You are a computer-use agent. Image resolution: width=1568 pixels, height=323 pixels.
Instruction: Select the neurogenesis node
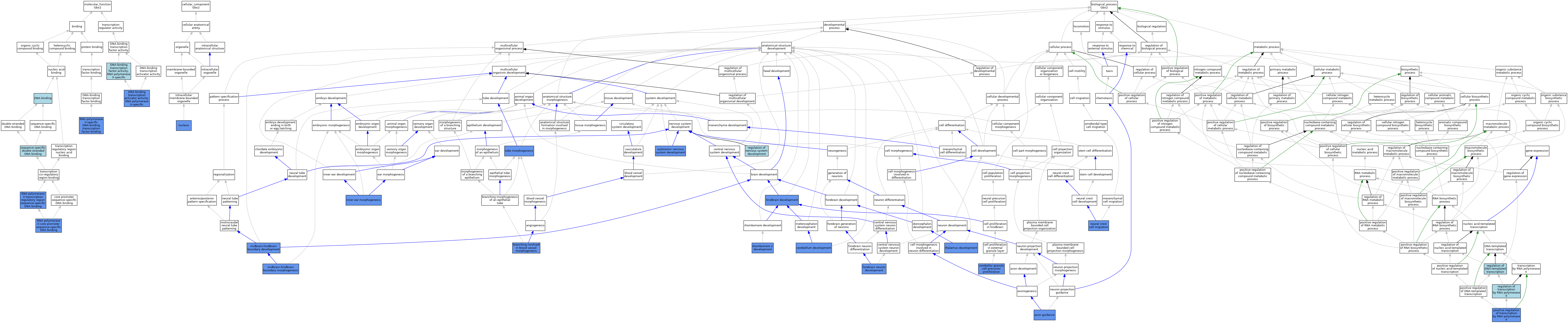coord(837,151)
